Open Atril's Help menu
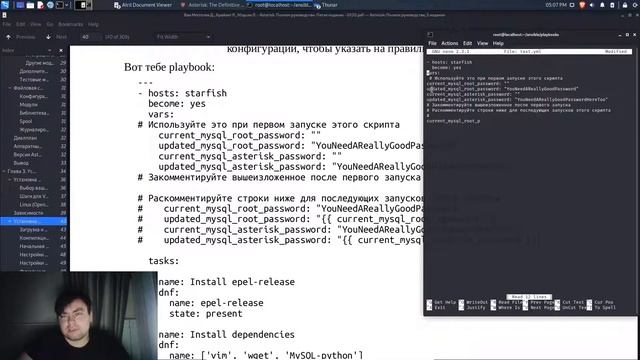640x360 pixels. (93, 24)
